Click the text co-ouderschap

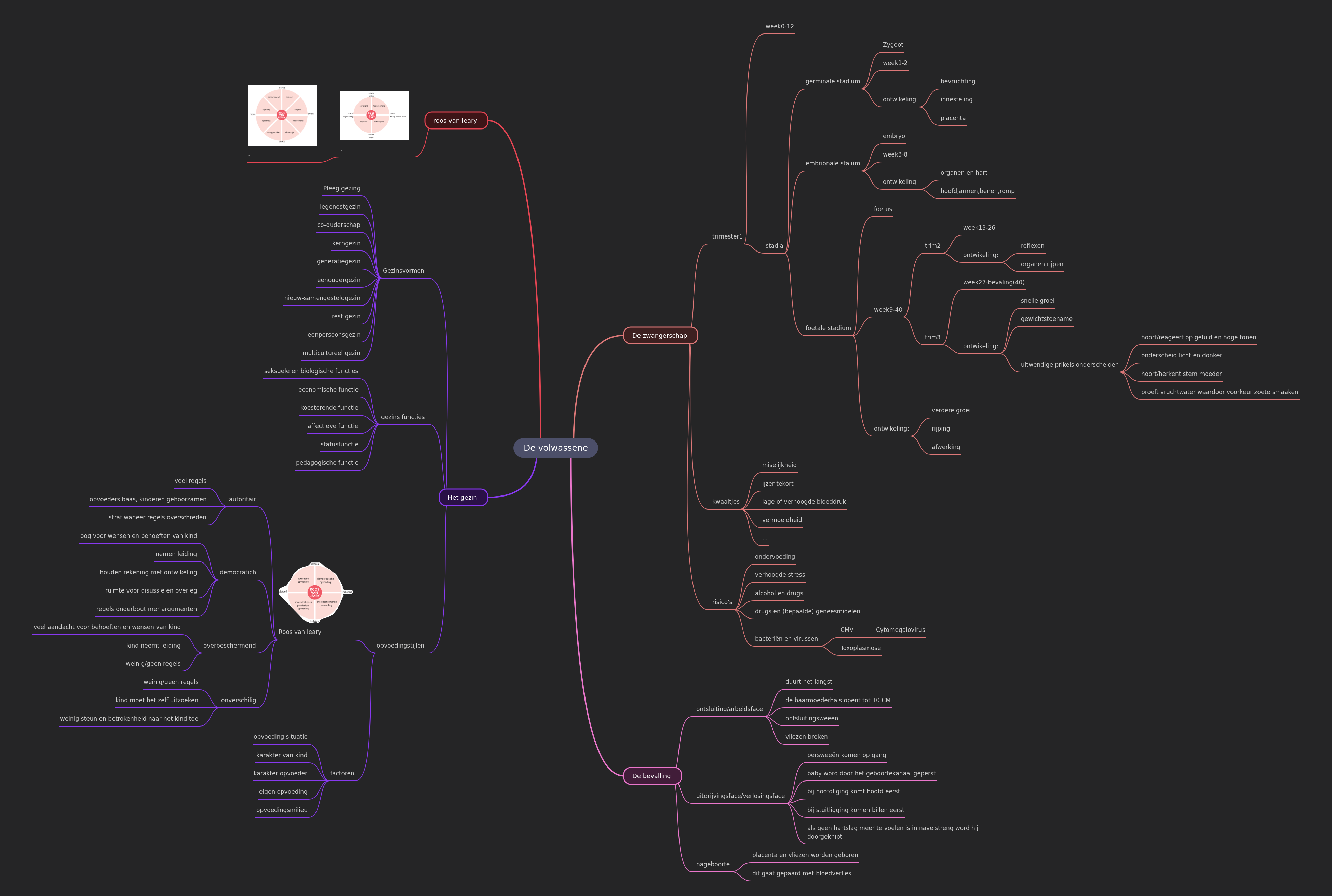[339, 225]
